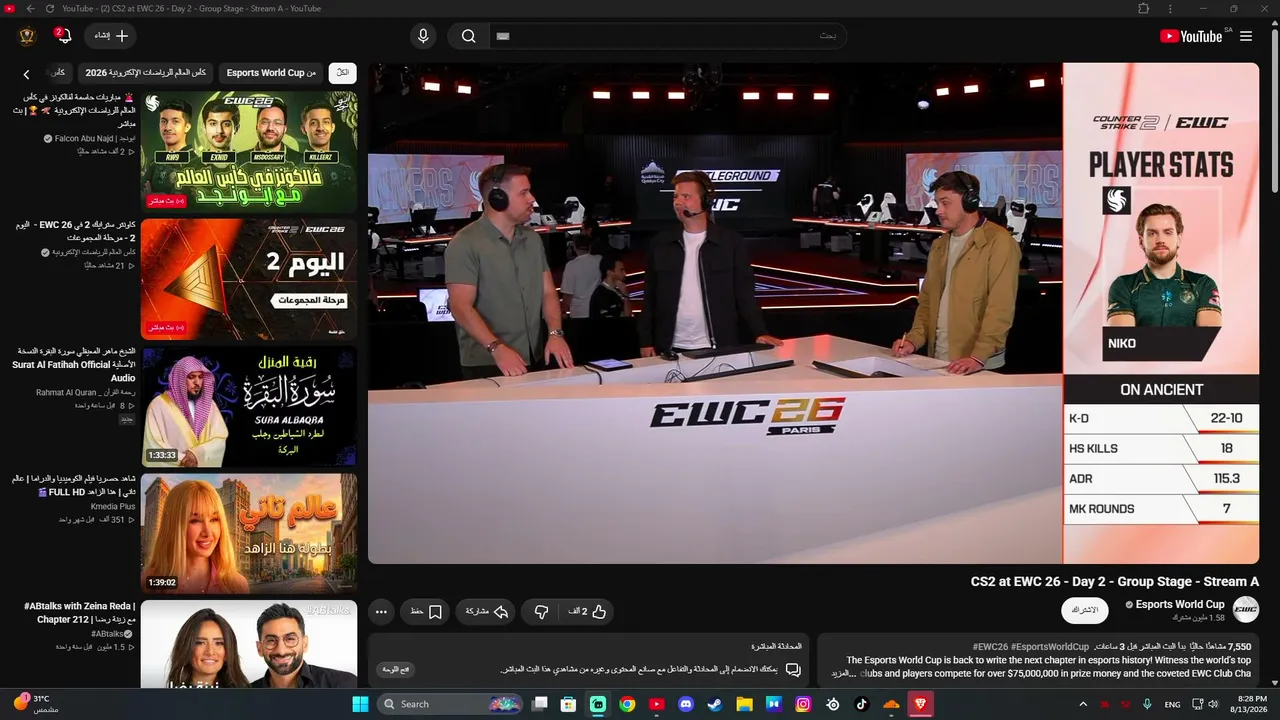Open the account avatar menu

tap(27, 36)
